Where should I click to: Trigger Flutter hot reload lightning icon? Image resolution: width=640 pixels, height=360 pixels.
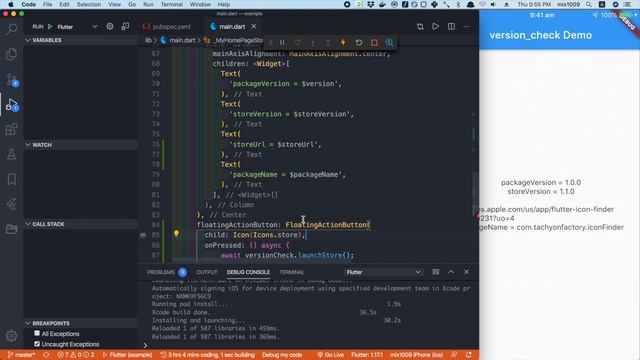tap(343, 42)
